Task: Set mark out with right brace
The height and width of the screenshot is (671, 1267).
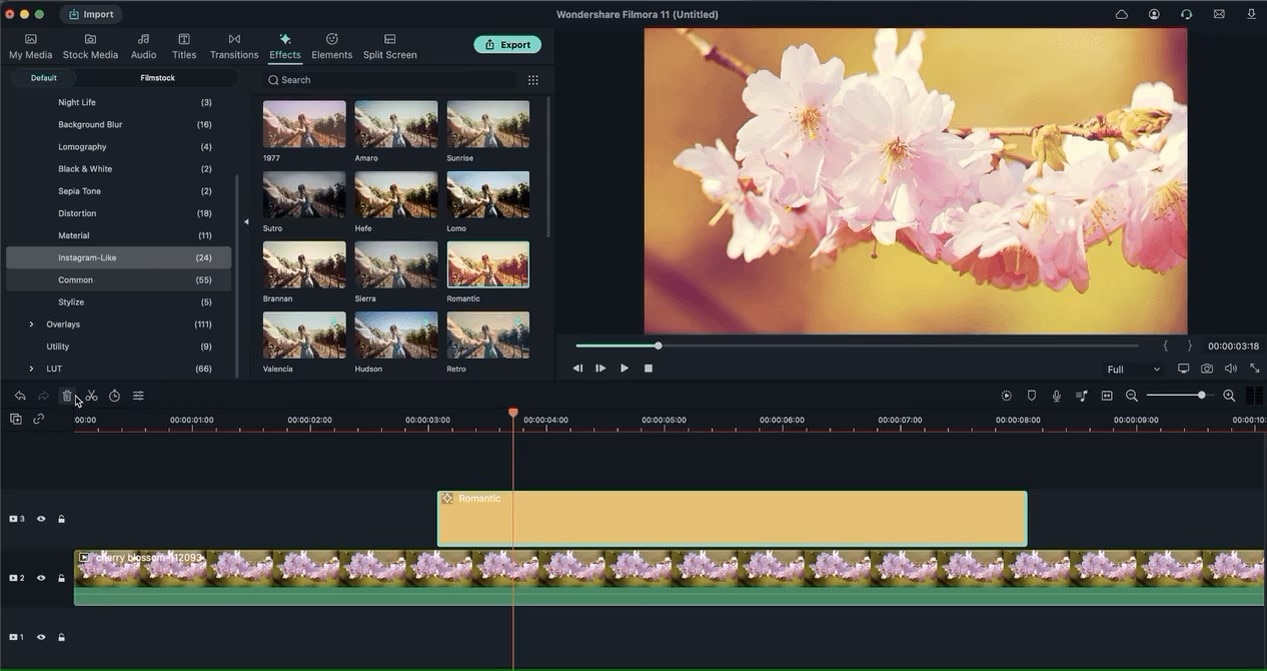Action: (x=1189, y=346)
